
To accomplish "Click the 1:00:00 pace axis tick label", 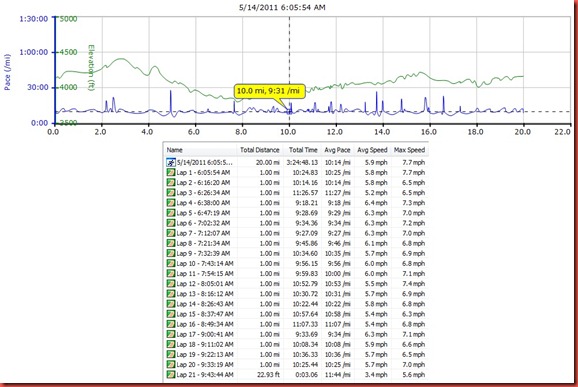I will (34, 52).
